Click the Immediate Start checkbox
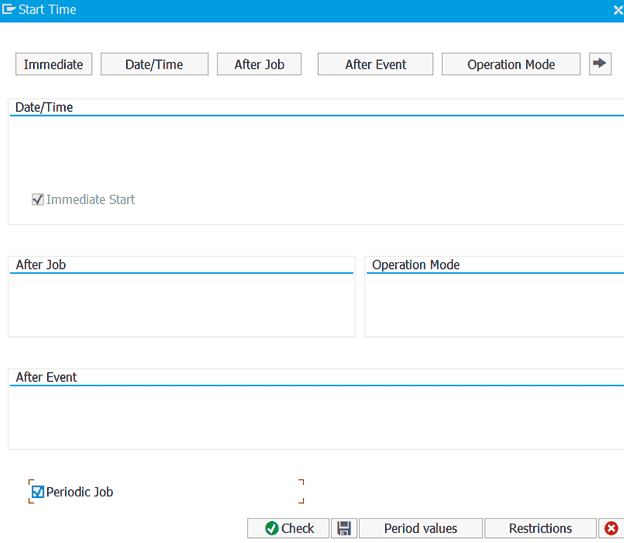 point(38,200)
